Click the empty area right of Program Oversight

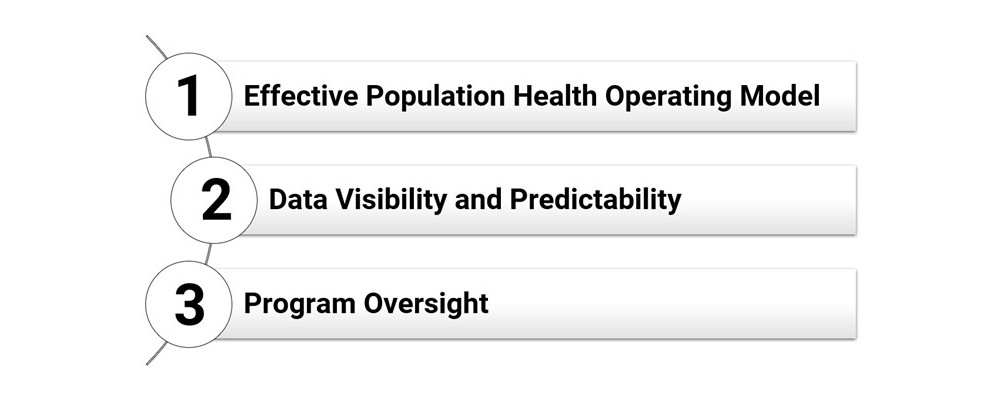(x=672, y=304)
